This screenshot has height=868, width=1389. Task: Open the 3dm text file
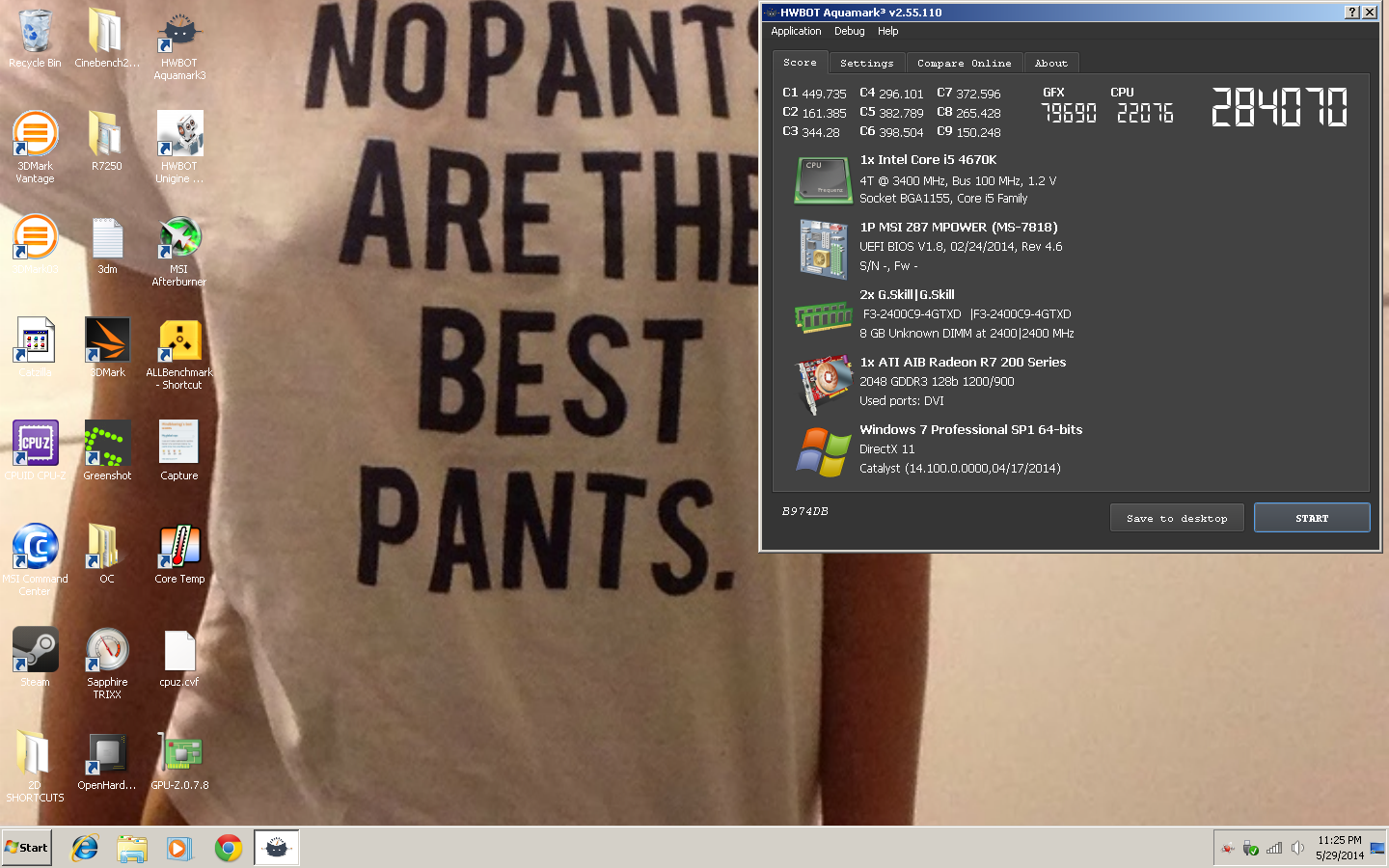107,245
